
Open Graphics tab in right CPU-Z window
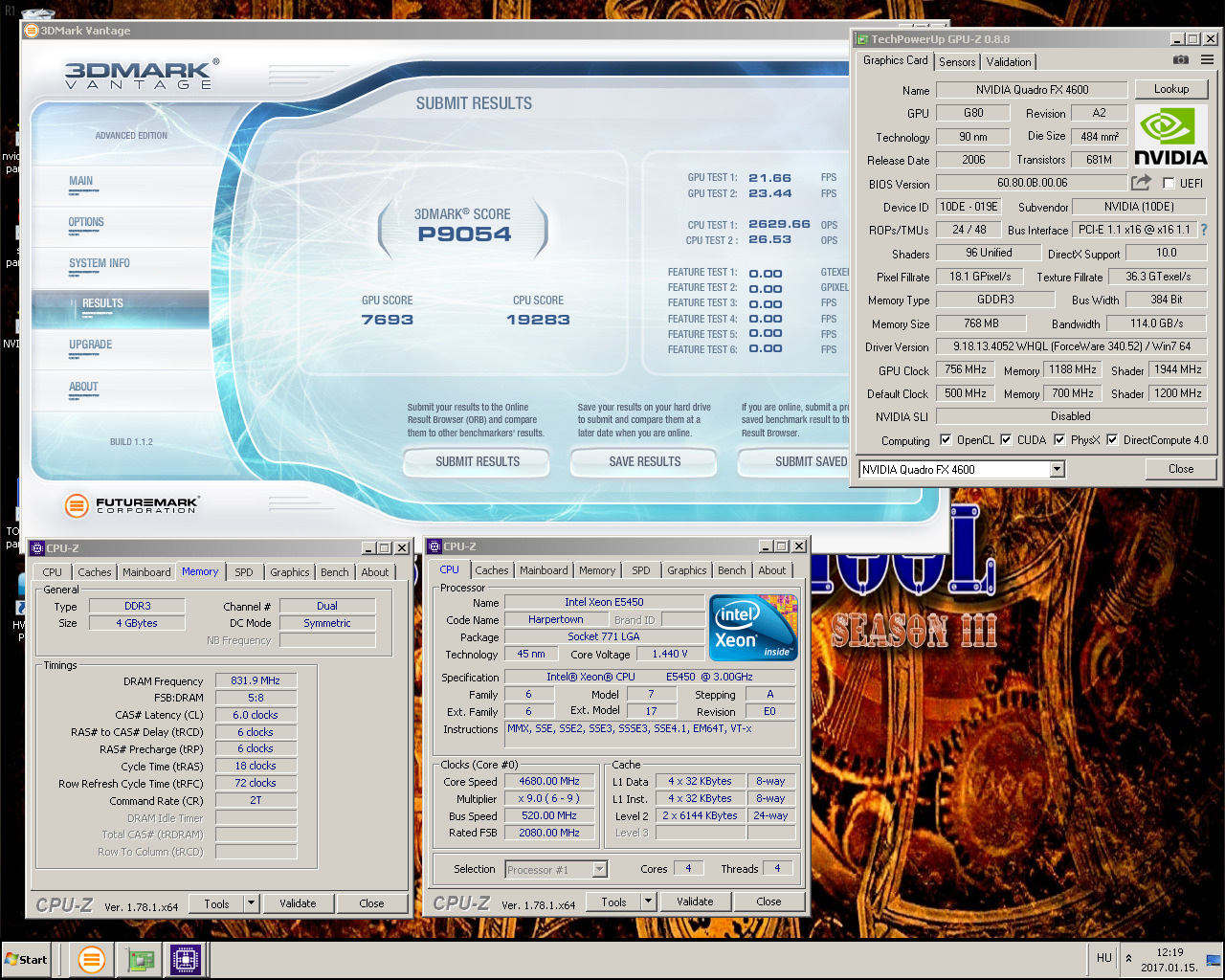tap(687, 570)
